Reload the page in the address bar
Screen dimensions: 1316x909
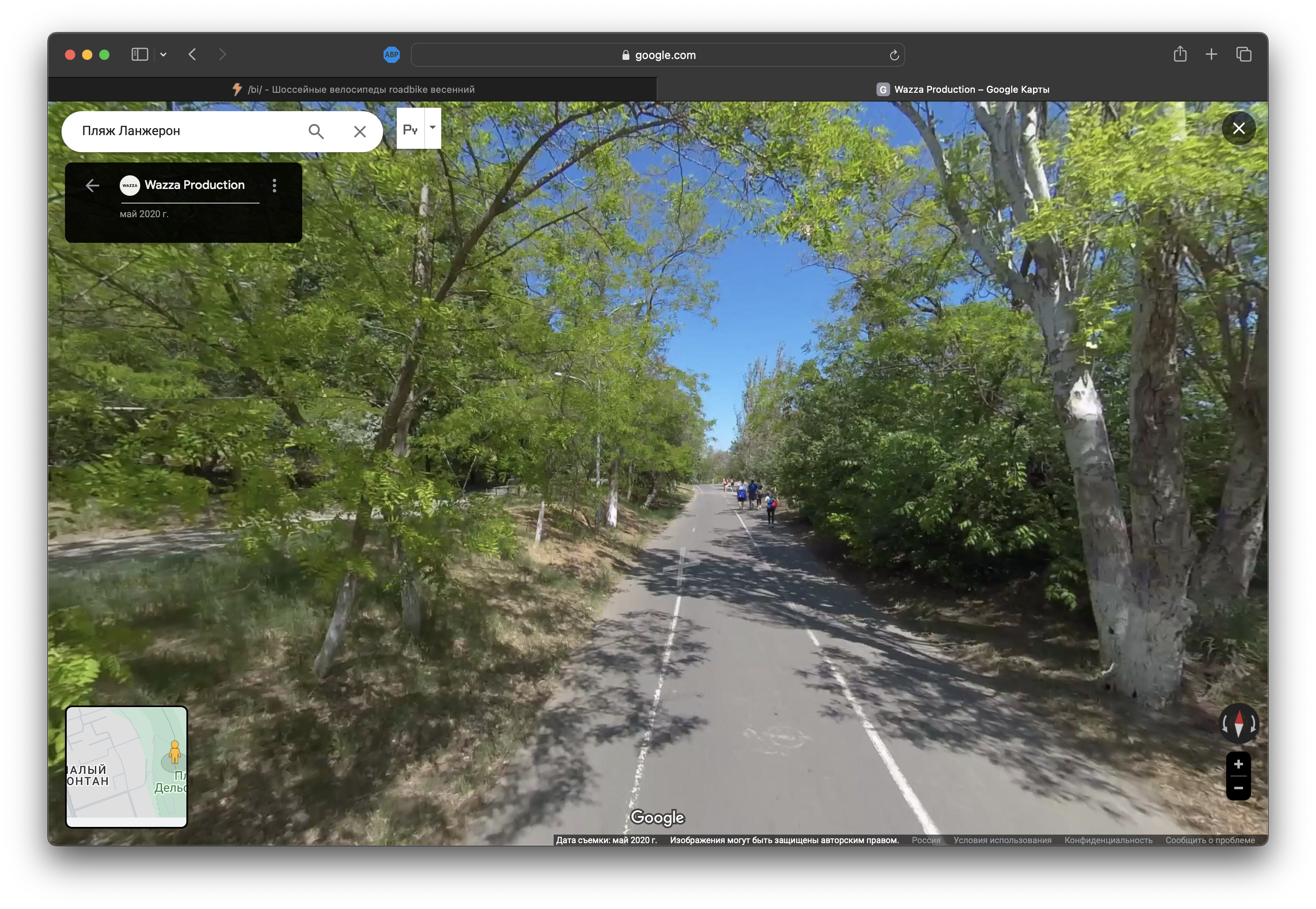894,55
